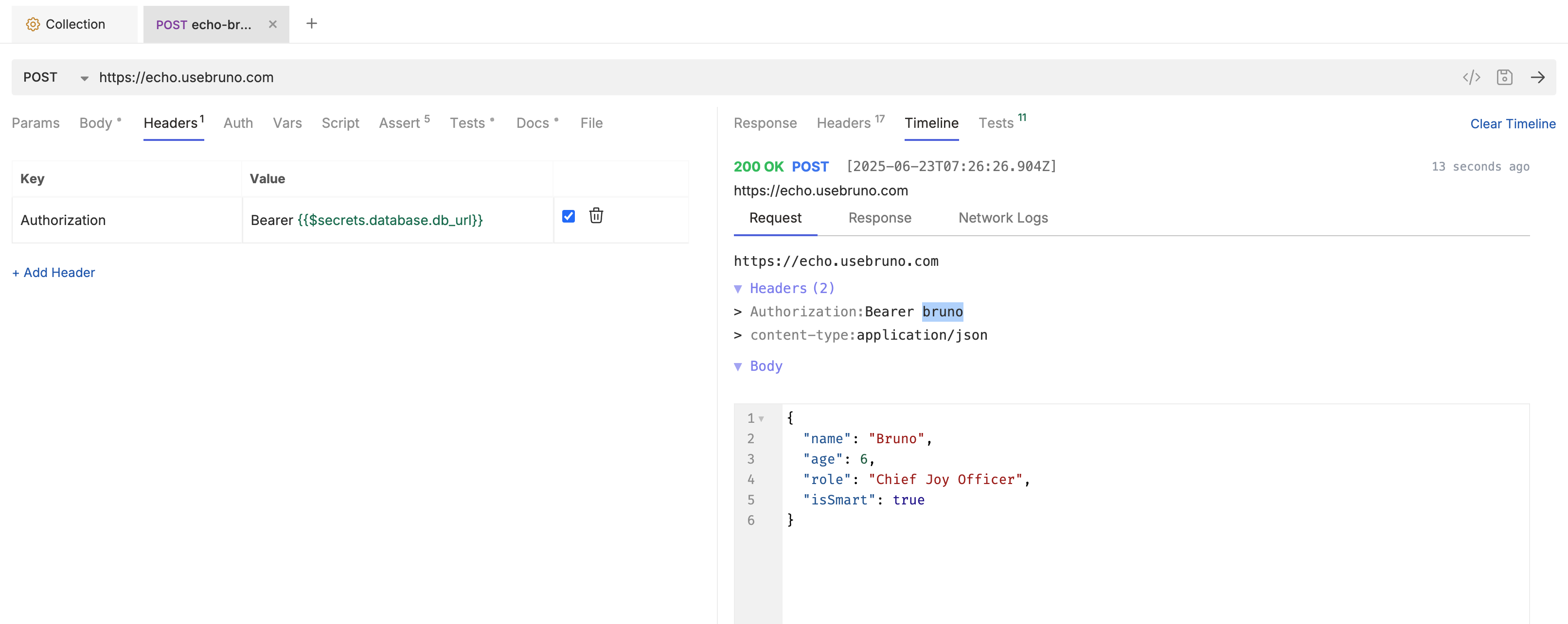Select the request Headers tab
The width and height of the screenshot is (1568, 624).
pyautogui.click(x=174, y=123)
